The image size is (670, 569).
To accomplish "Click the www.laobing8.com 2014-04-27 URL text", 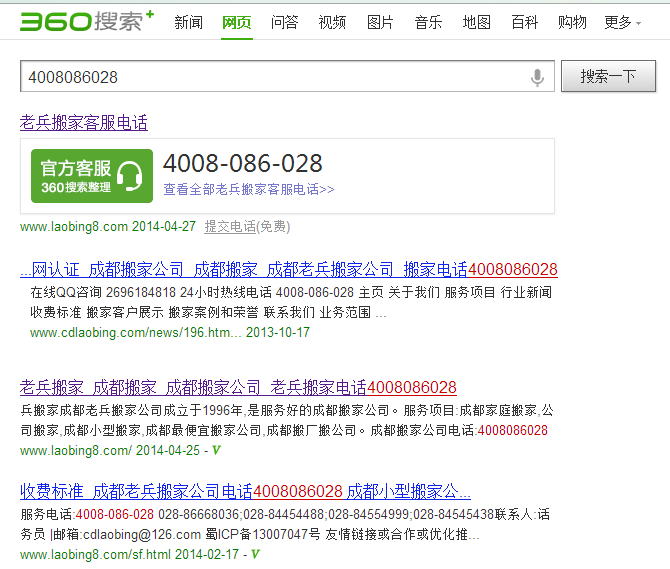I will tap(108, 226).
